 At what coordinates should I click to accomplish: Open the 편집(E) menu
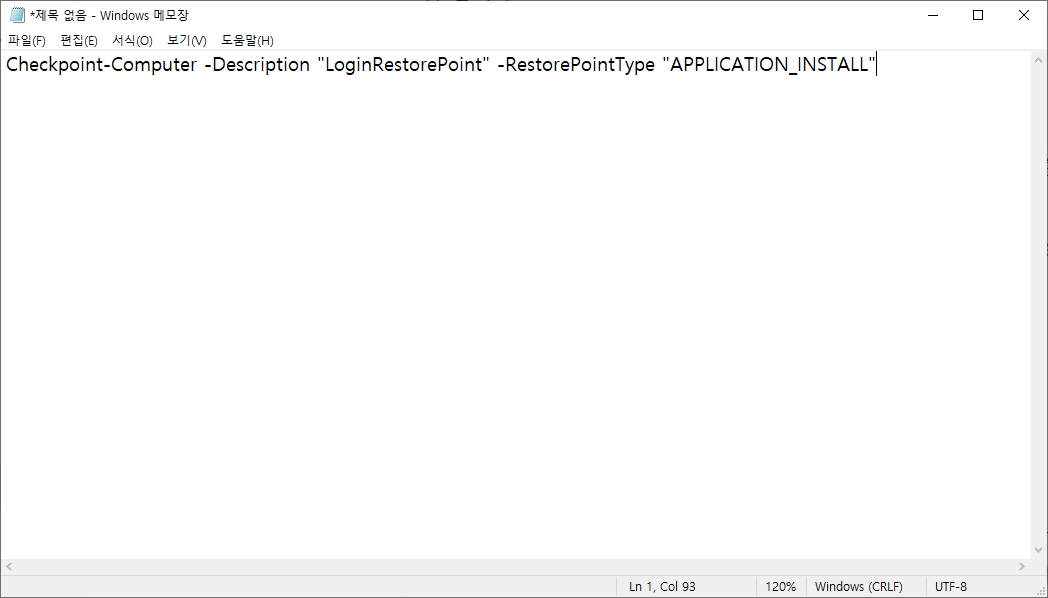coord(79,41)
